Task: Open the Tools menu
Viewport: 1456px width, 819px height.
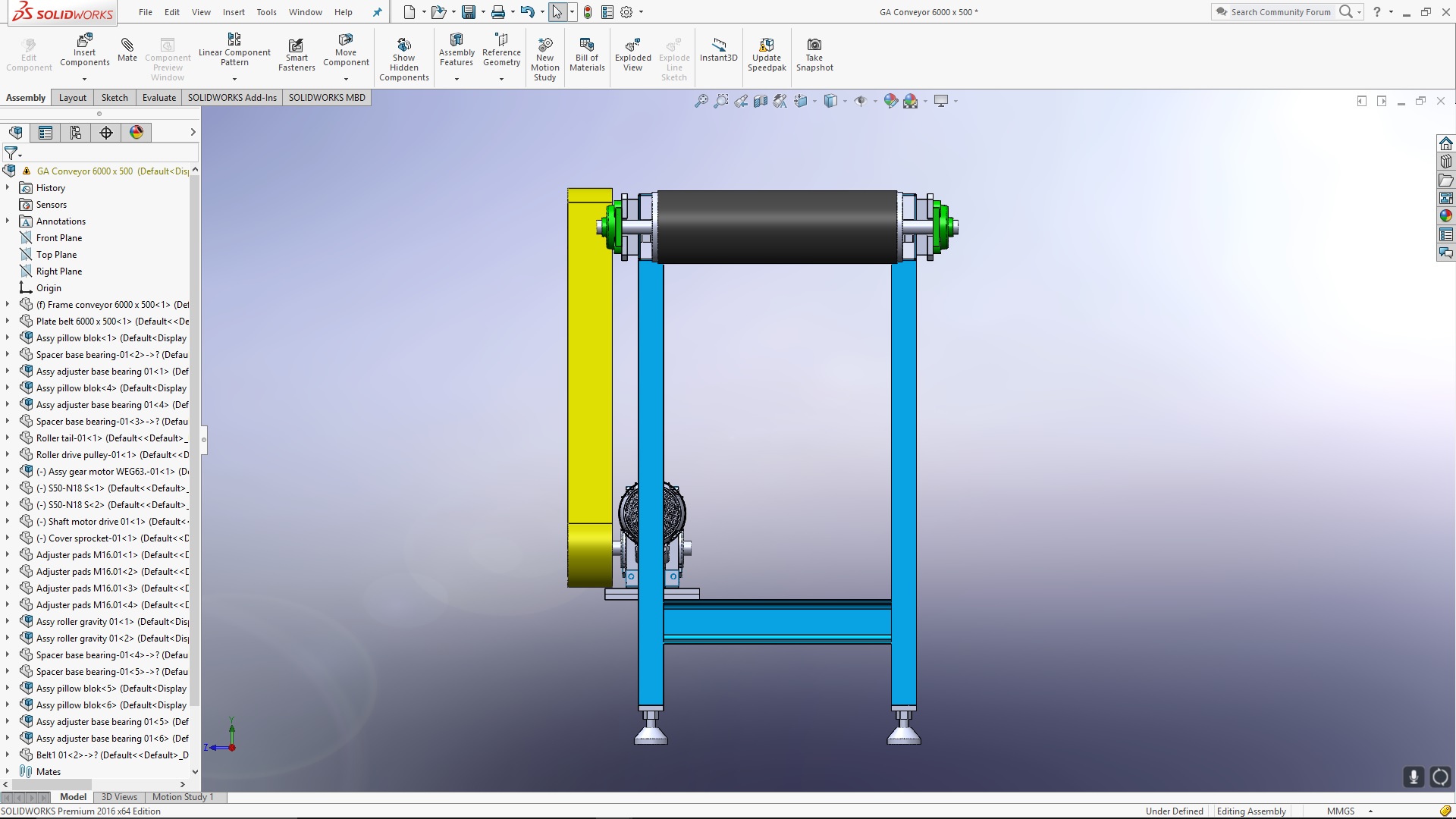Action: click(x=266, y=12)
